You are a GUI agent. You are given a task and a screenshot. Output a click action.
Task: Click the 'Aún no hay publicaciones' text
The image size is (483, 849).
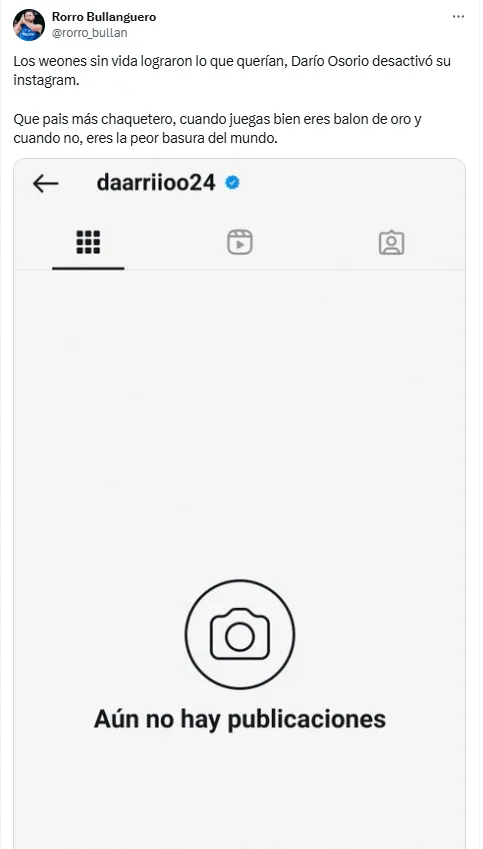[x=240, y=719]
